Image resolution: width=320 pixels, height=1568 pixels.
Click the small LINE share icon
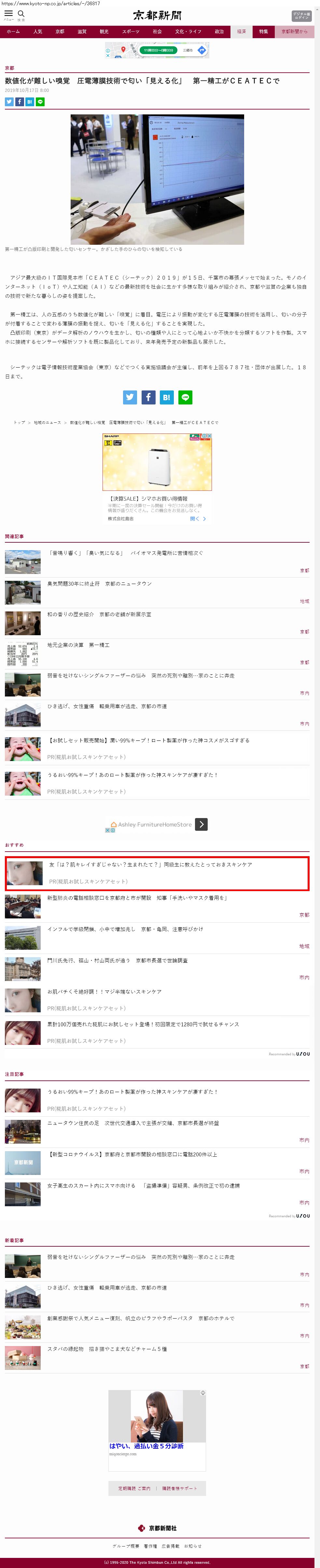point(40,102)
